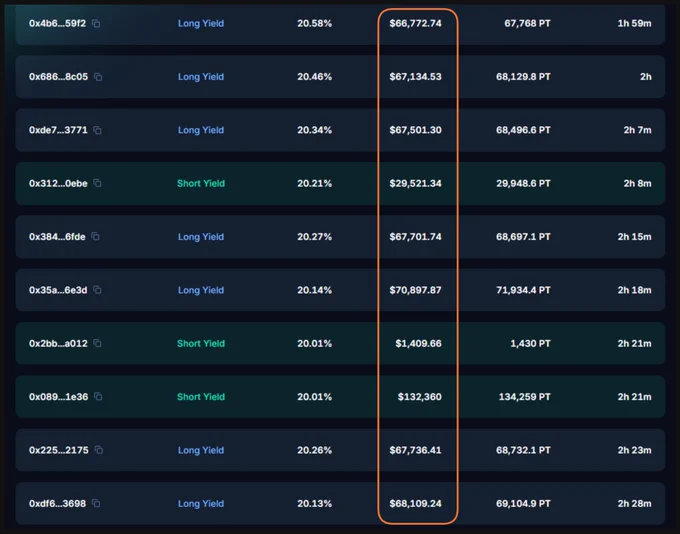Copy address 0x4b6...59f2 with its copy icon
Viewport: 680px width, 534px height.
(x=96, y=23)
